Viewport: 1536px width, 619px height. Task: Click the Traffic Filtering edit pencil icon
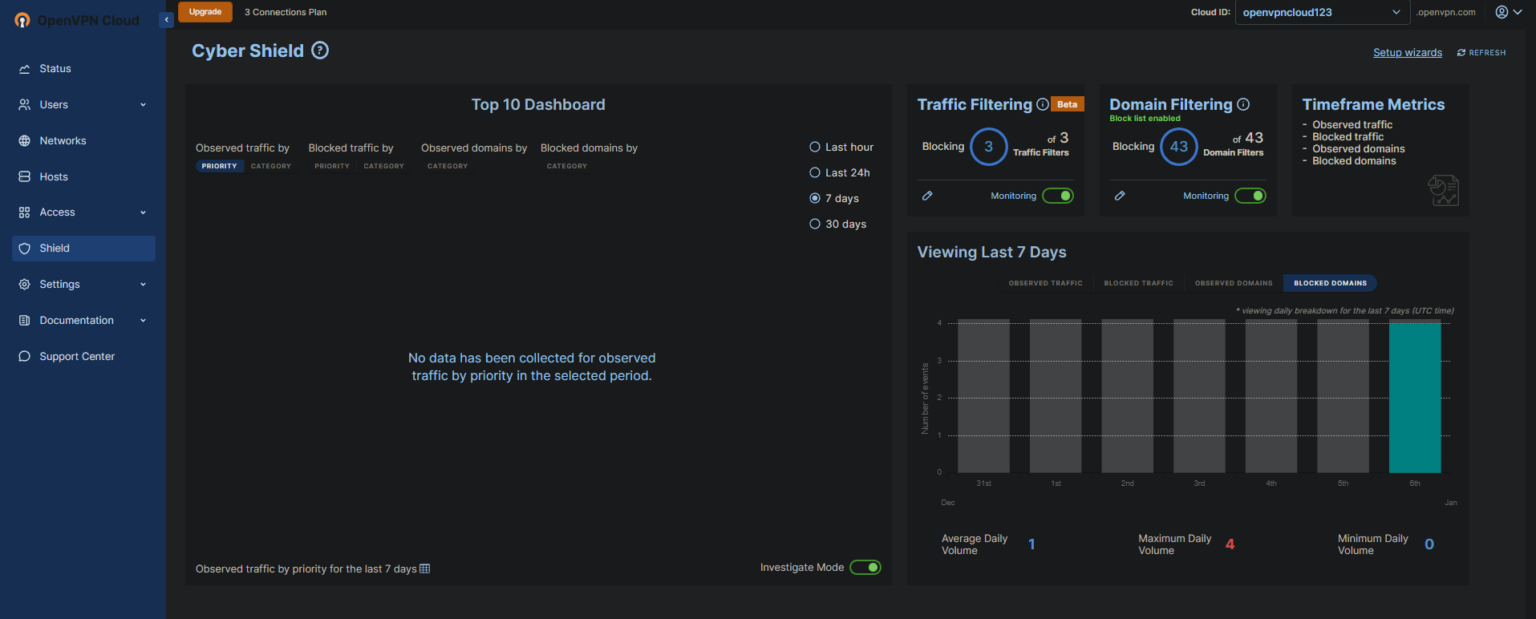pyautogui.click(x=927, y=196)
